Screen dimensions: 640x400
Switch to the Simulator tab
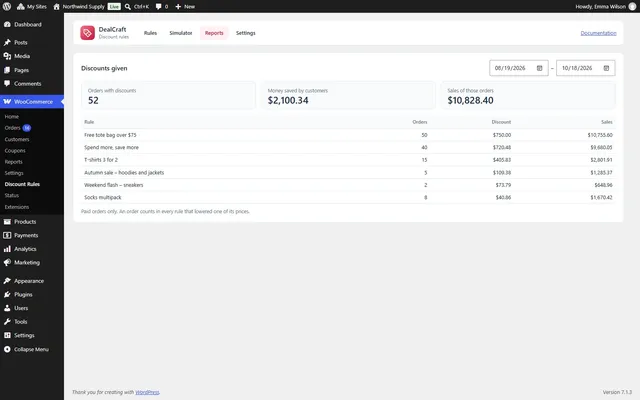point(181,33)
